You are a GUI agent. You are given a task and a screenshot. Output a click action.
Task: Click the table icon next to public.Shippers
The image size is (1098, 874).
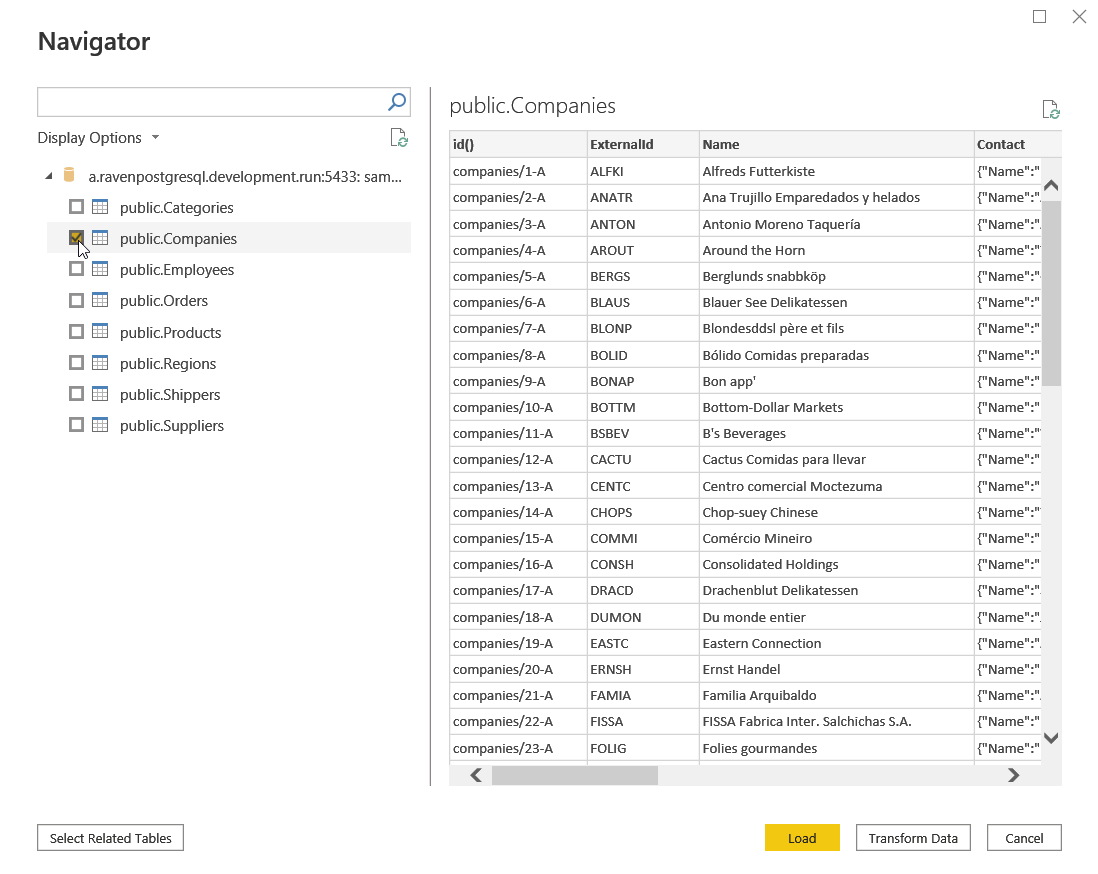100,394
